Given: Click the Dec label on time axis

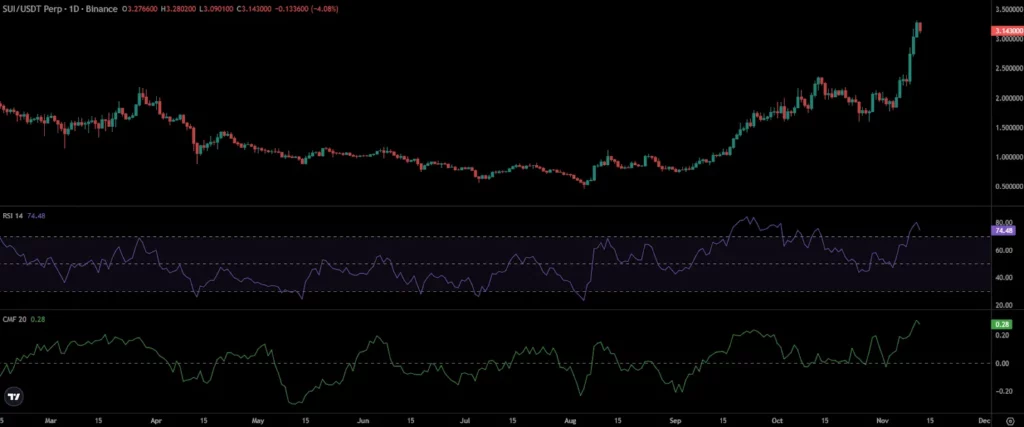Looking at the screenshot, I should [985, 421].
